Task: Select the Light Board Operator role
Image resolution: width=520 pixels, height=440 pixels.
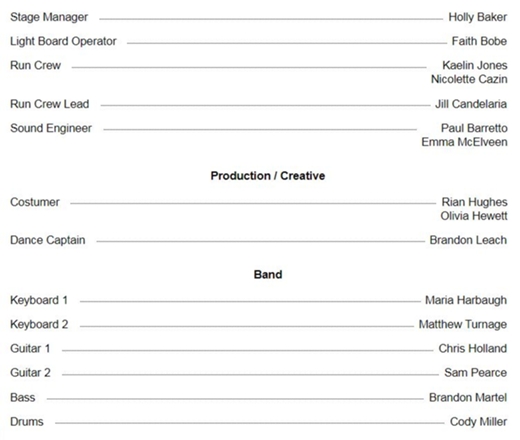Action: point(63,41)
